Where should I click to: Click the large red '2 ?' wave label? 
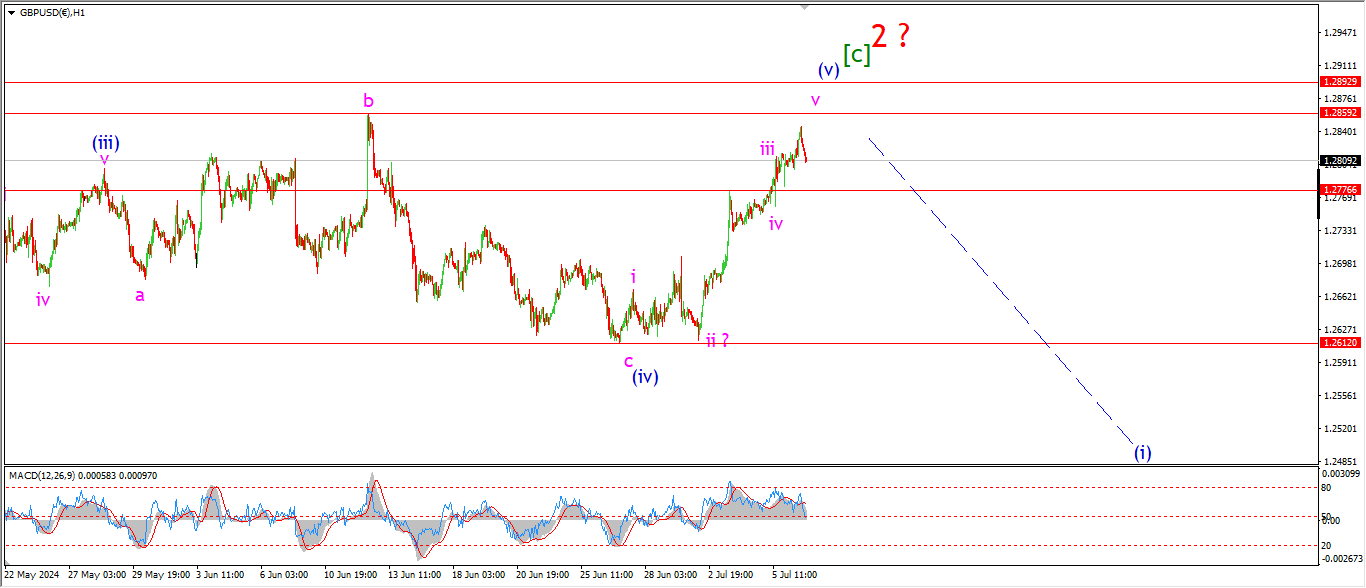coord(889,37)
